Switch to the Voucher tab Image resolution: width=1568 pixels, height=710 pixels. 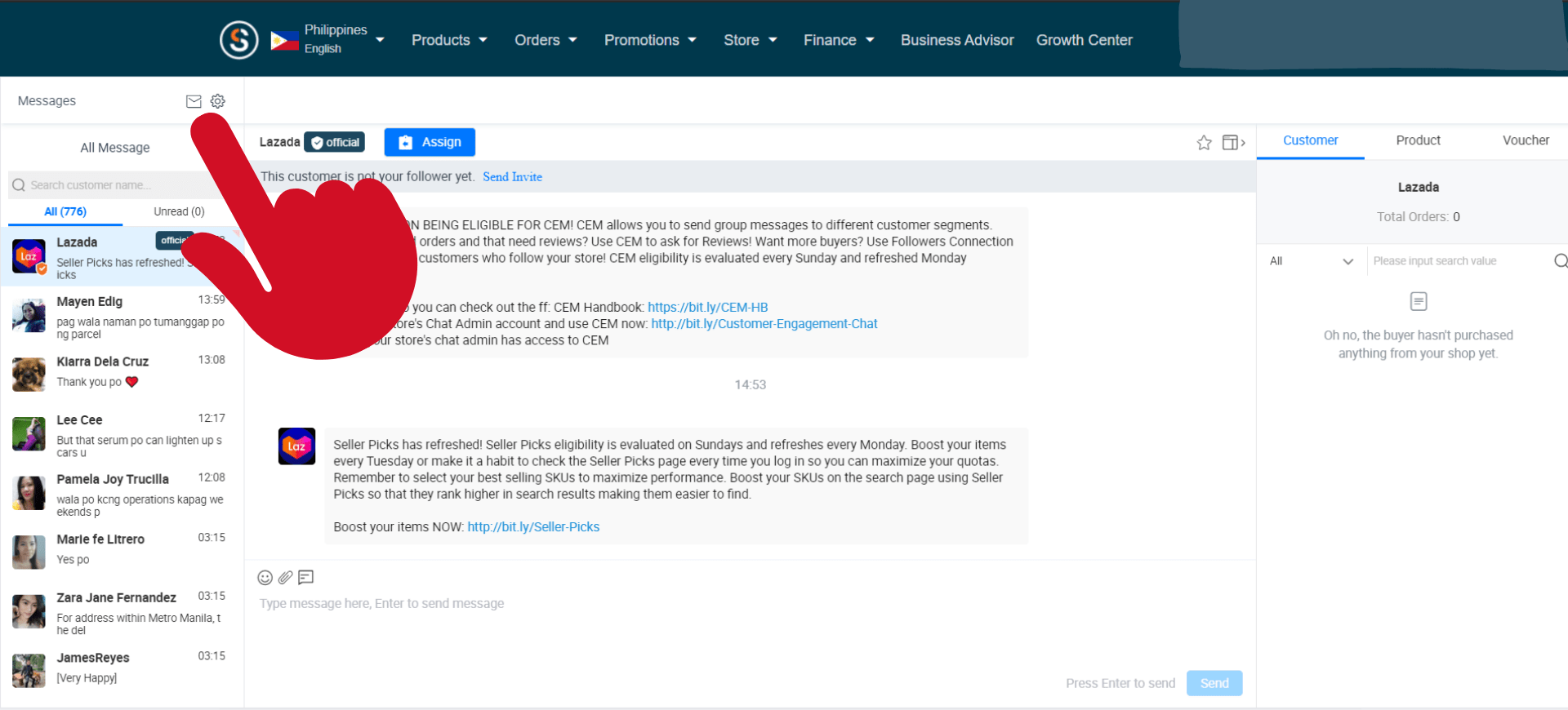(1526, 140)
